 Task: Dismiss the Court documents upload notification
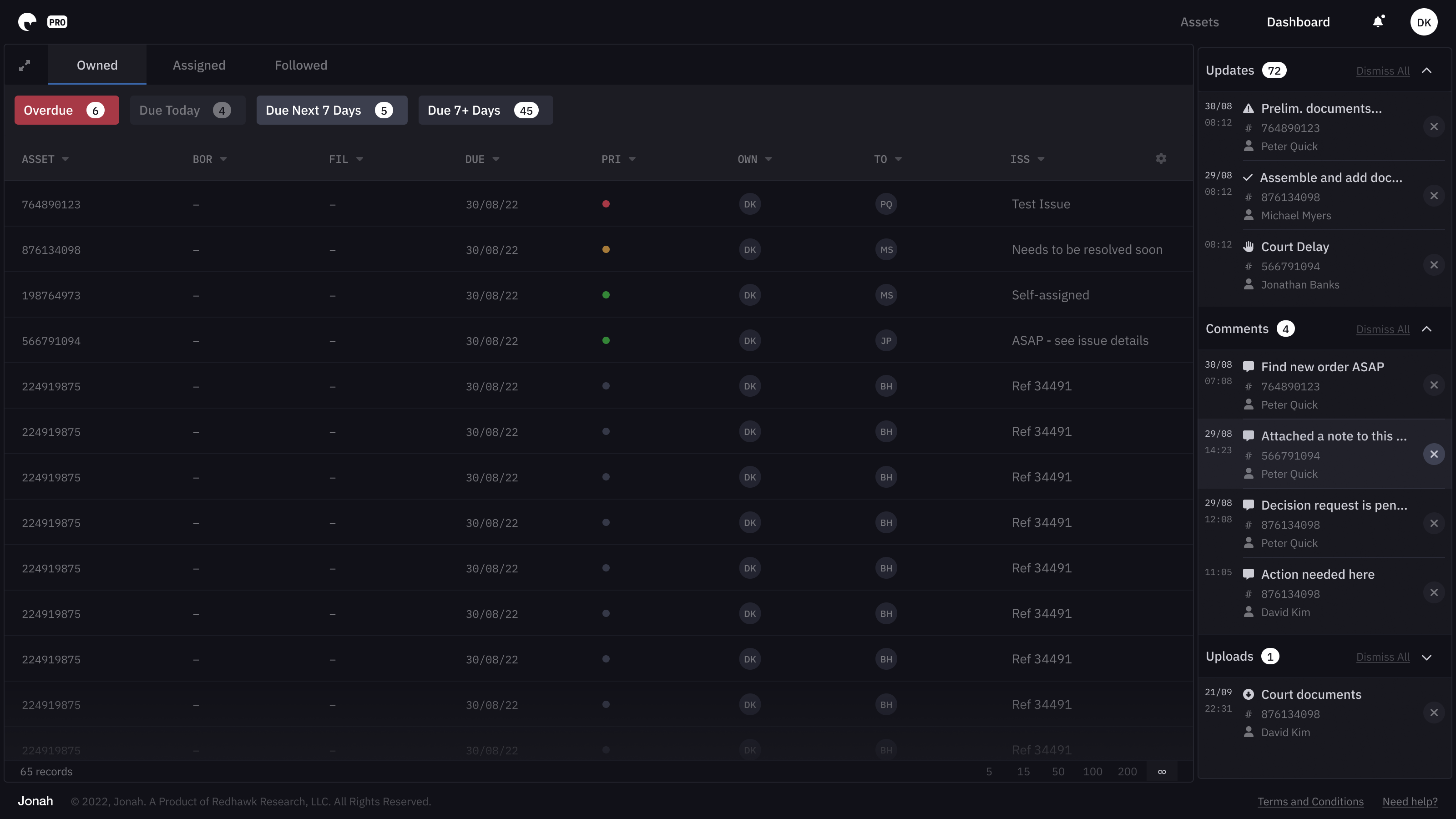[1433, 713]
